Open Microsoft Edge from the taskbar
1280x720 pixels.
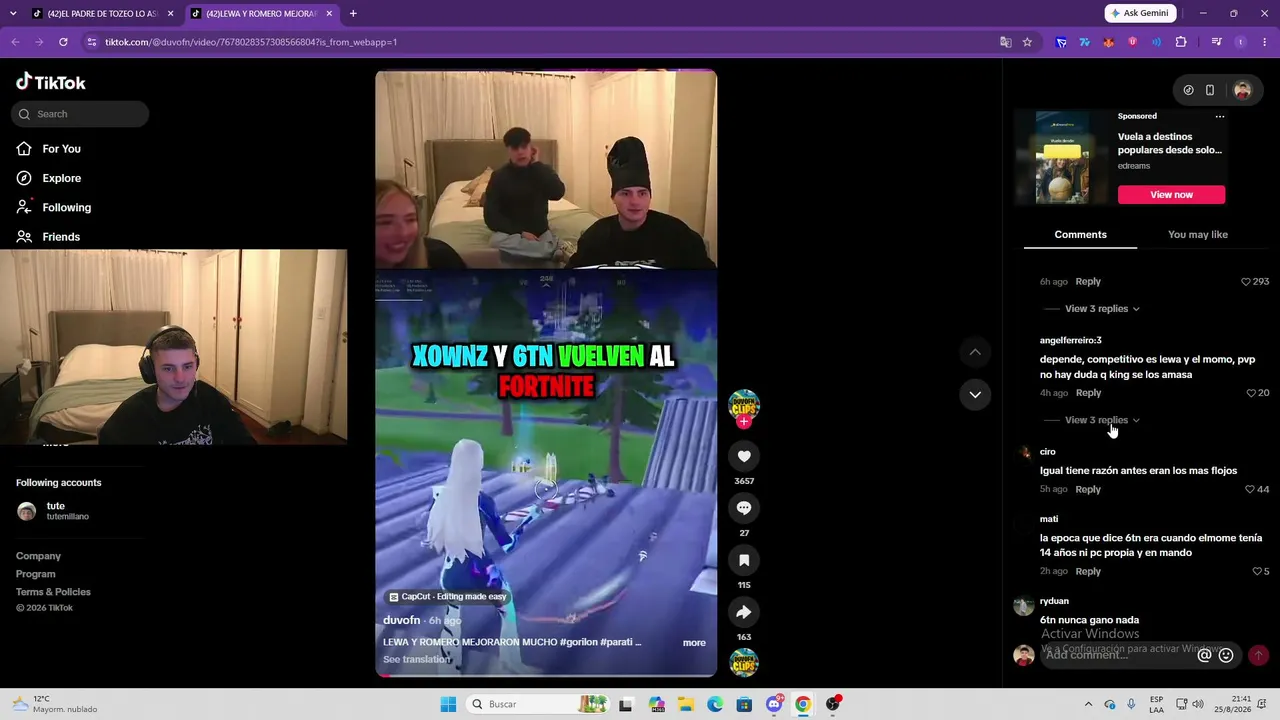coord(715,704)
